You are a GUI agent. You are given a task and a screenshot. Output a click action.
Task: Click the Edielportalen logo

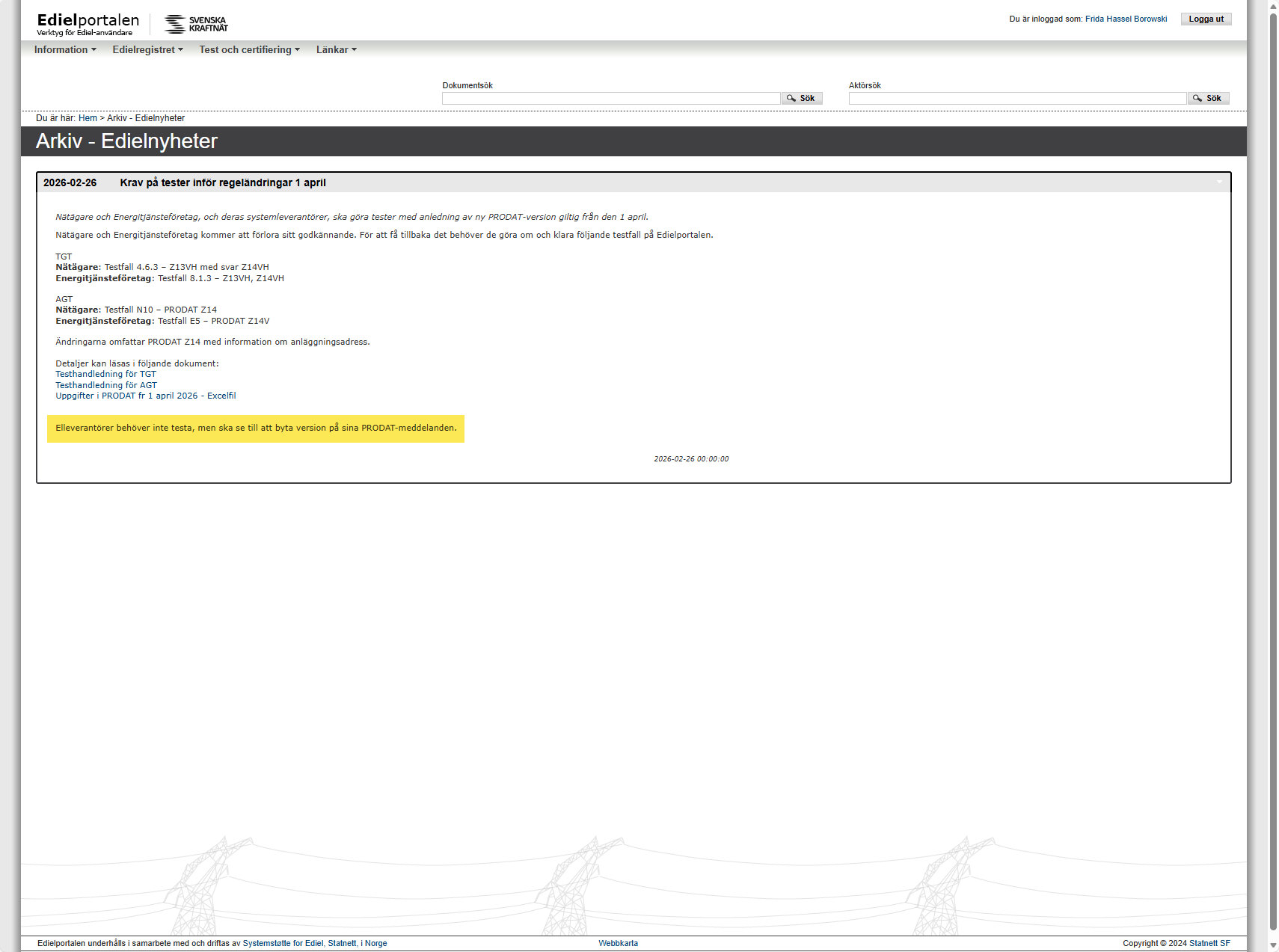[x=88, y=24]
